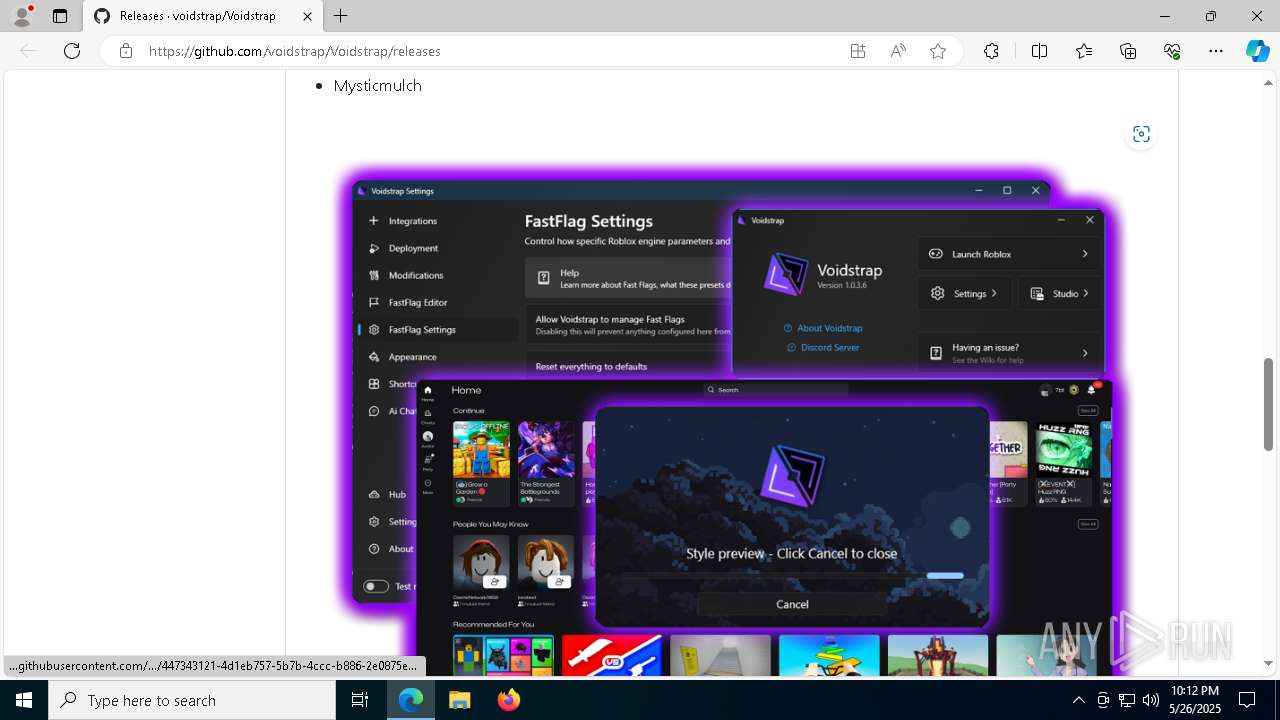1280x720 pixels.
Task: Refresh the current page
Action: point(72,51)
